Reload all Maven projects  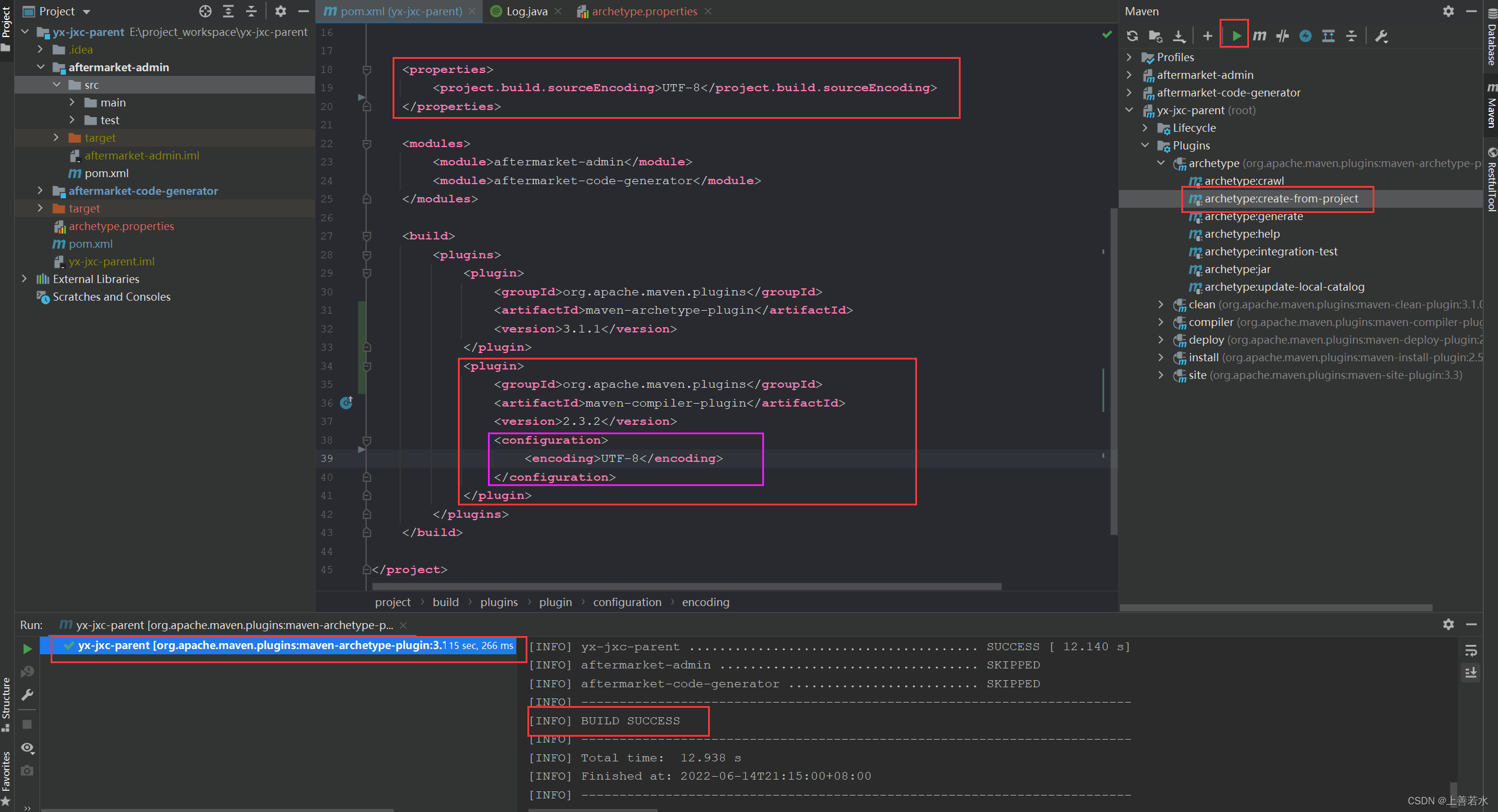point(1132,36)
